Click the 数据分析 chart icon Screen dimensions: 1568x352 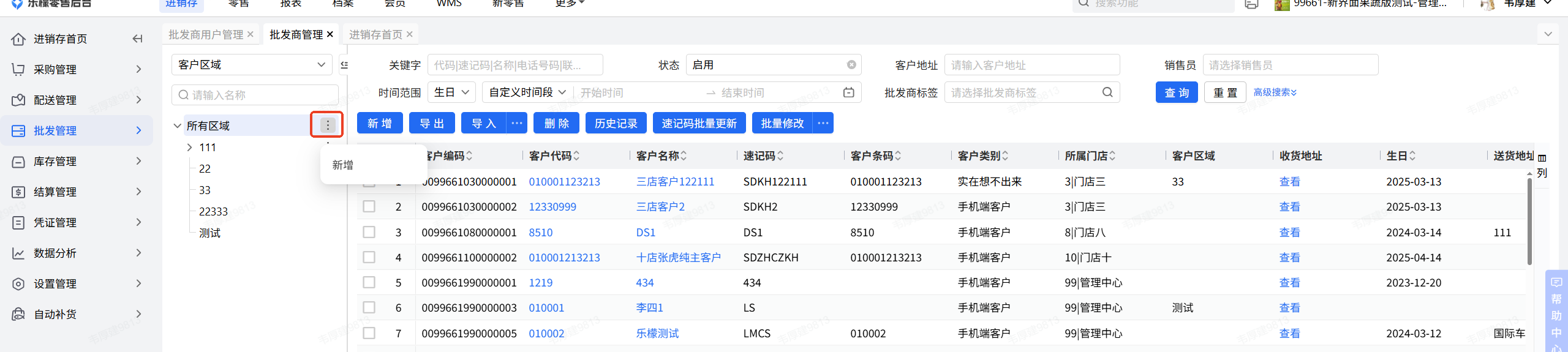(x=18, y=253)
